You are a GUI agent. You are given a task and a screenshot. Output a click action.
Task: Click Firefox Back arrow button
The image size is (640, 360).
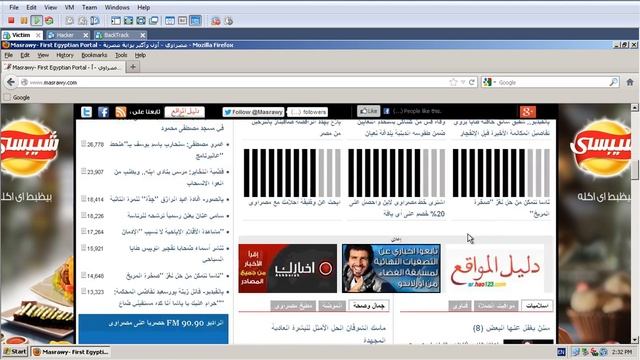[11, 82]
